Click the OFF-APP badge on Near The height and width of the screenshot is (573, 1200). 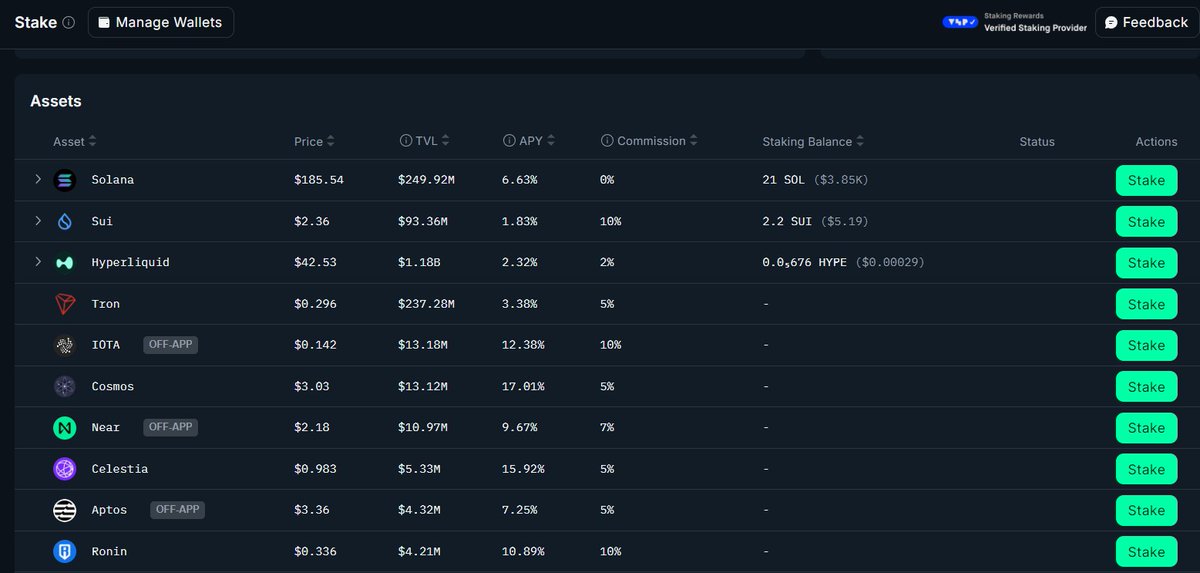[x=170, y=427]
